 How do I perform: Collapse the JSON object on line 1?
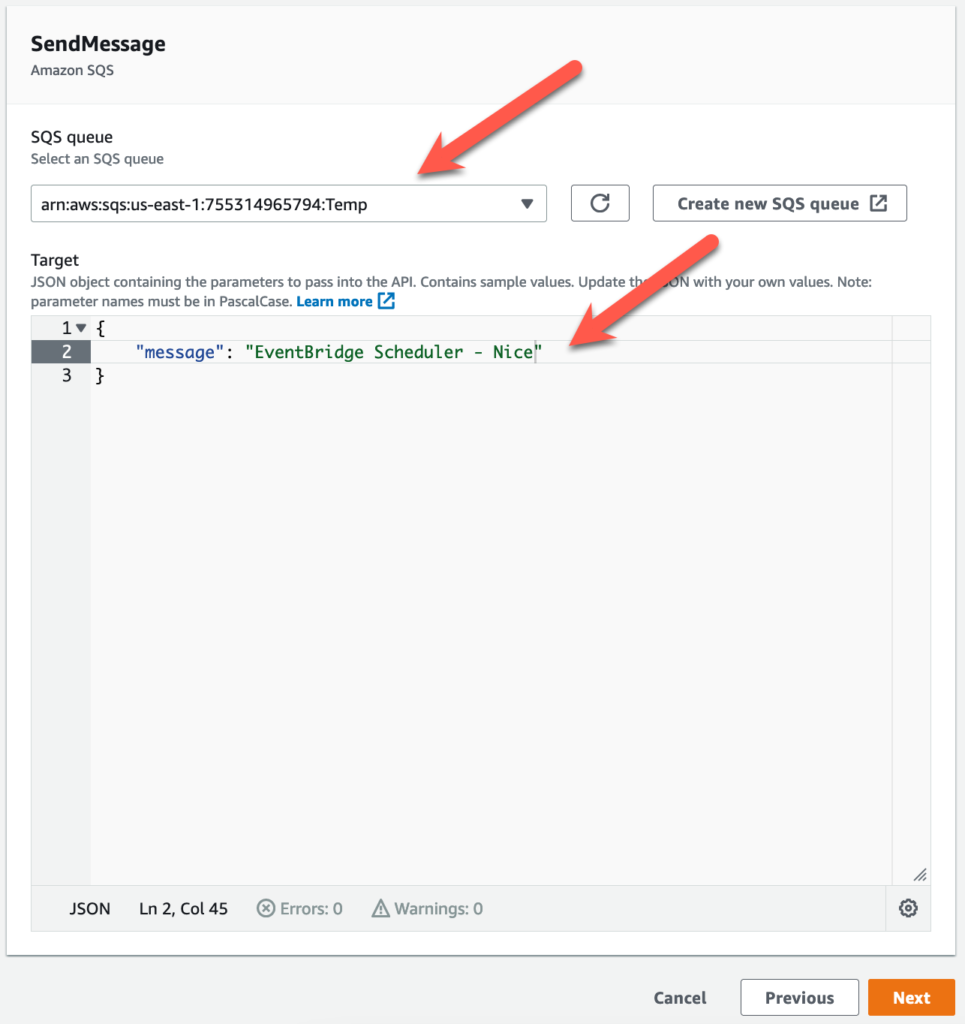pyautogui.click(x=81, y=328)
